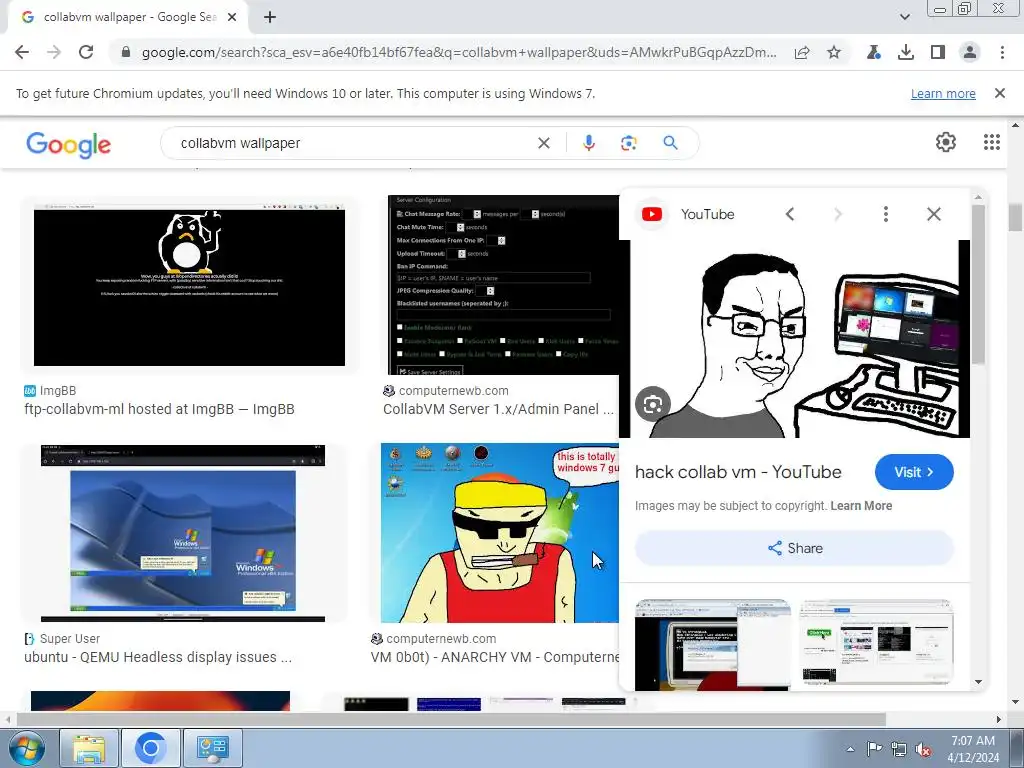The width and height of the screenshot is (1024, 768).
Task: Open the Google apps grid
Action: point(991,142)
